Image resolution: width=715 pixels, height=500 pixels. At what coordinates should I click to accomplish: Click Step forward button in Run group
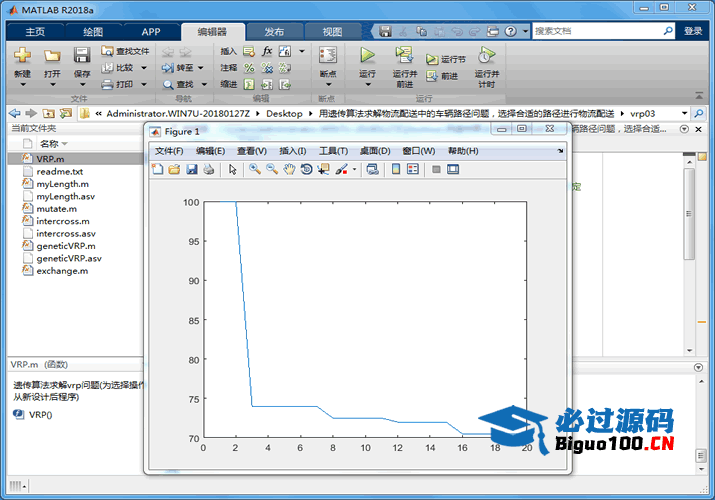pyautogui.click(x=442, y=76)
